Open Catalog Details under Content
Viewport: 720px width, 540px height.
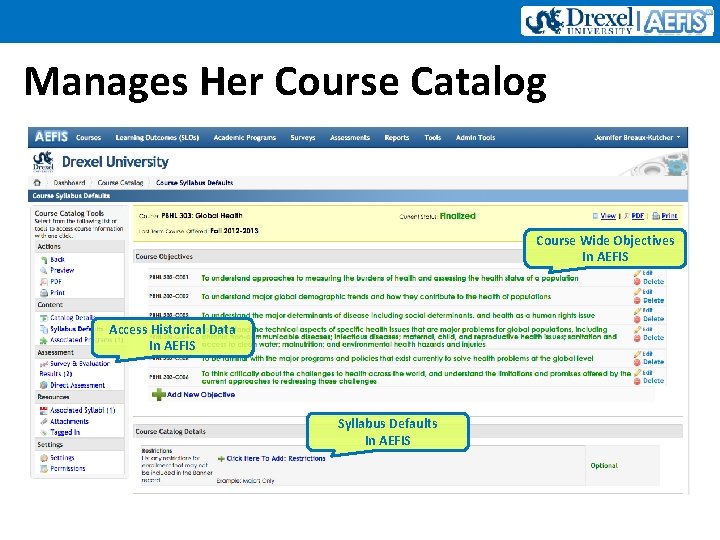click(x=73, y=318)
